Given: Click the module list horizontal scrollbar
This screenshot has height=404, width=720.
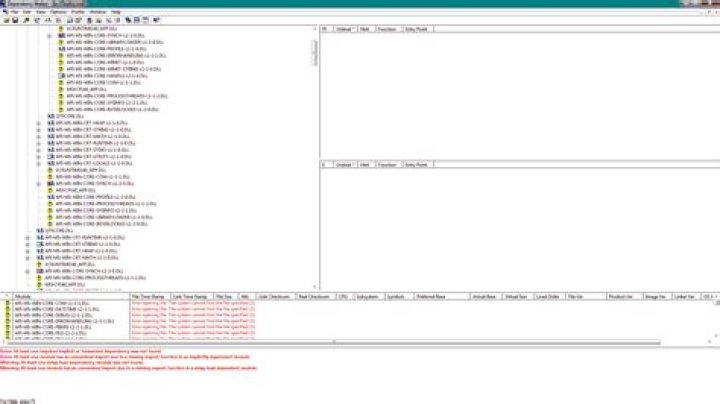Looking at the screenshot, I should [334, 342].
